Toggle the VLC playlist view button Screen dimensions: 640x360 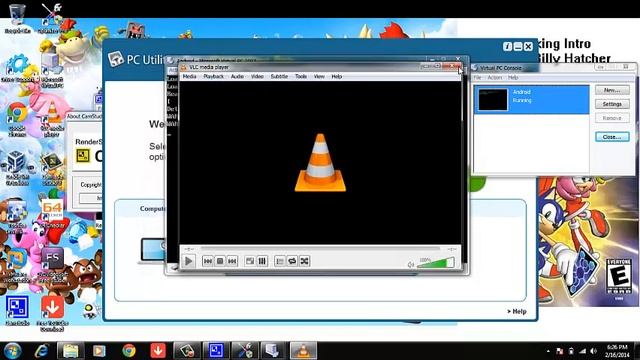click(280, 261)
